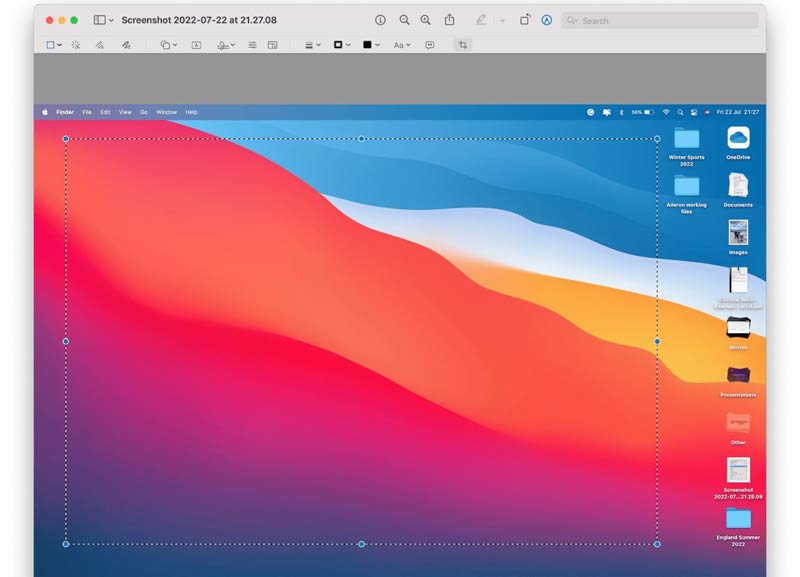Viewport: 800px width, 577px height.
Task: Toggle the sidebar view button
Action: 99,20
